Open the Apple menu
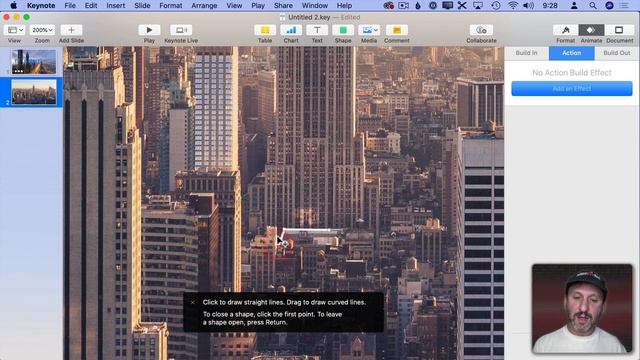640x360 pixels. point(13,6)
